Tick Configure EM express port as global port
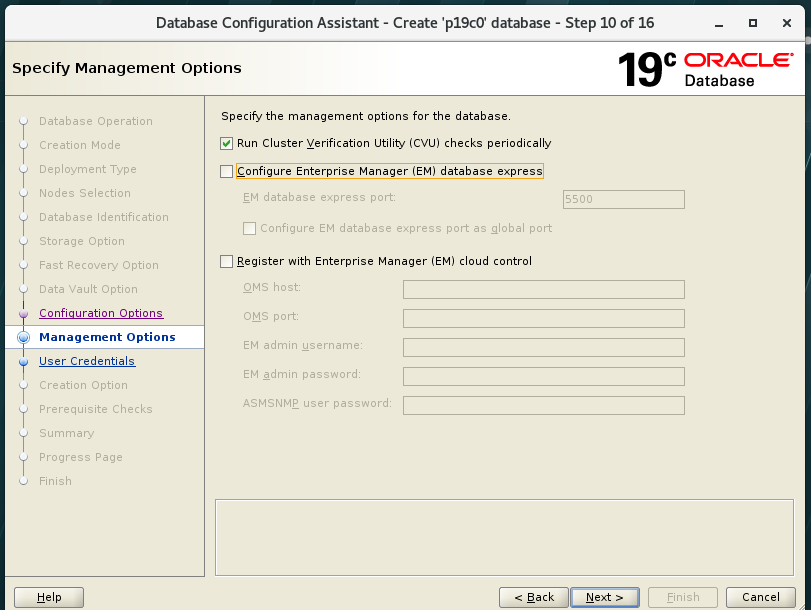Viewport: 811px width, 610px height. click(x=249, y=228)
